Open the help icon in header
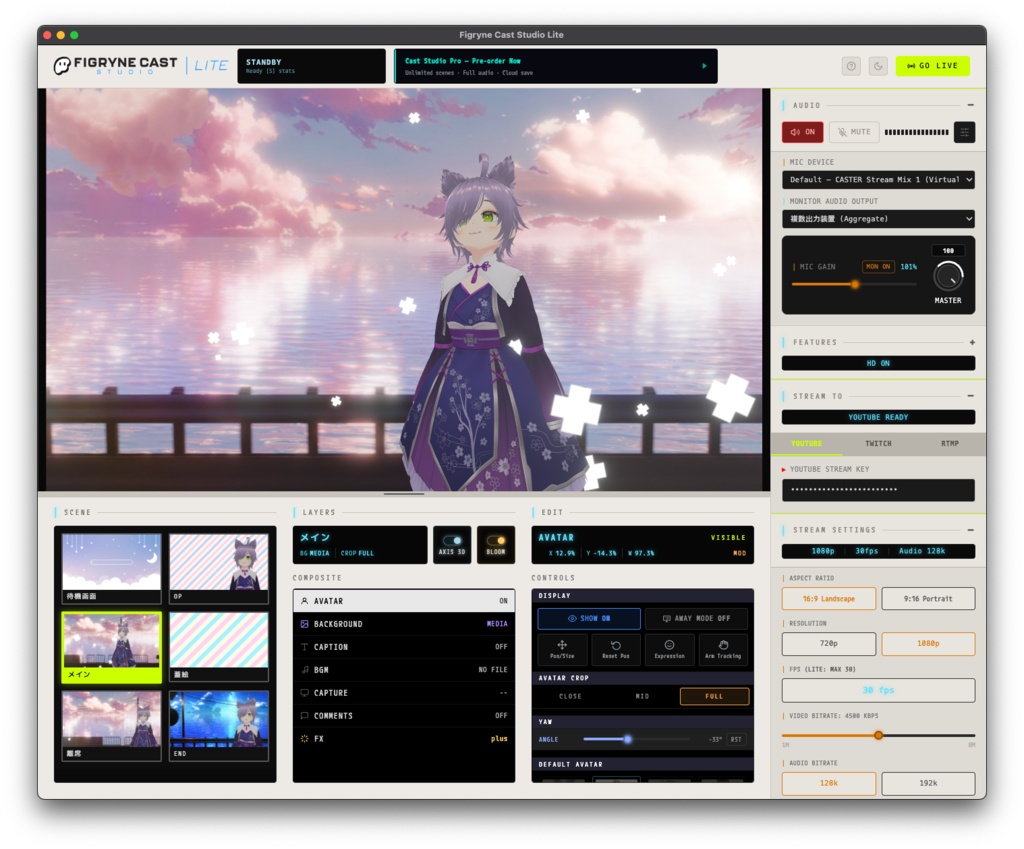 click(851, 66)
